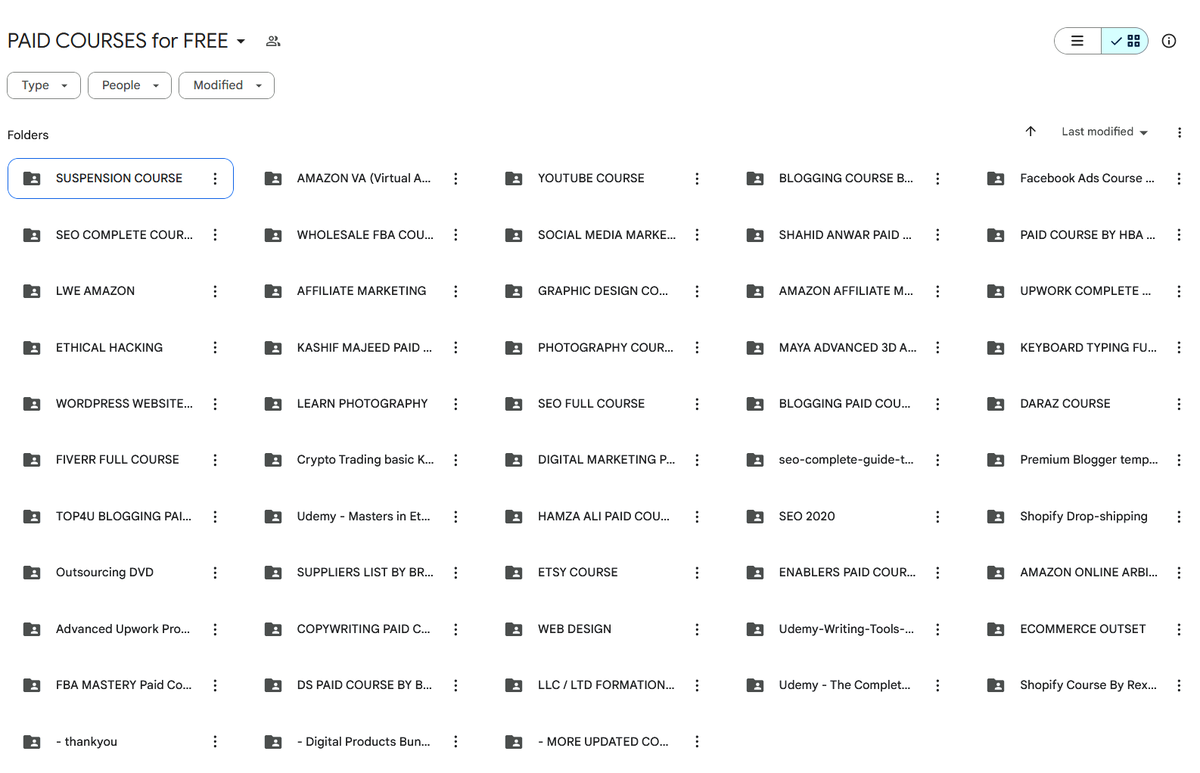Open more actions for FIVERR FULL COURSE folder

pos(215,460)
